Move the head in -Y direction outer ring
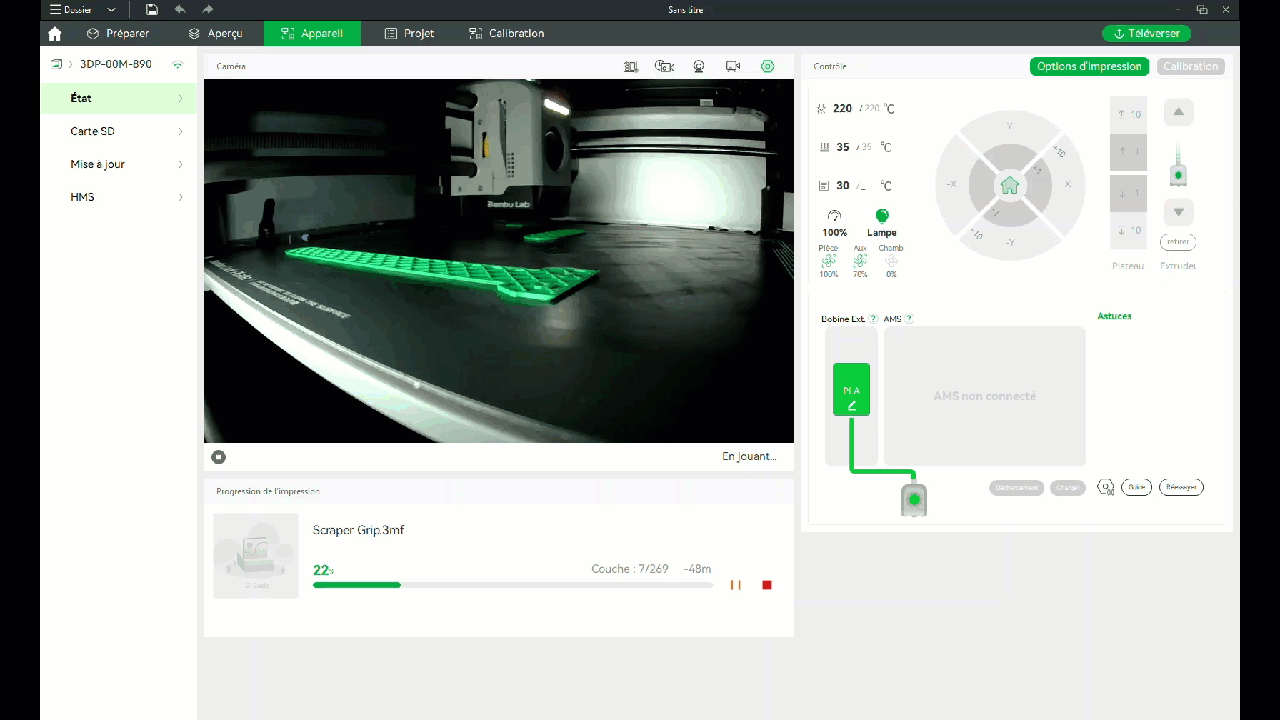 tap(1009, 245)
